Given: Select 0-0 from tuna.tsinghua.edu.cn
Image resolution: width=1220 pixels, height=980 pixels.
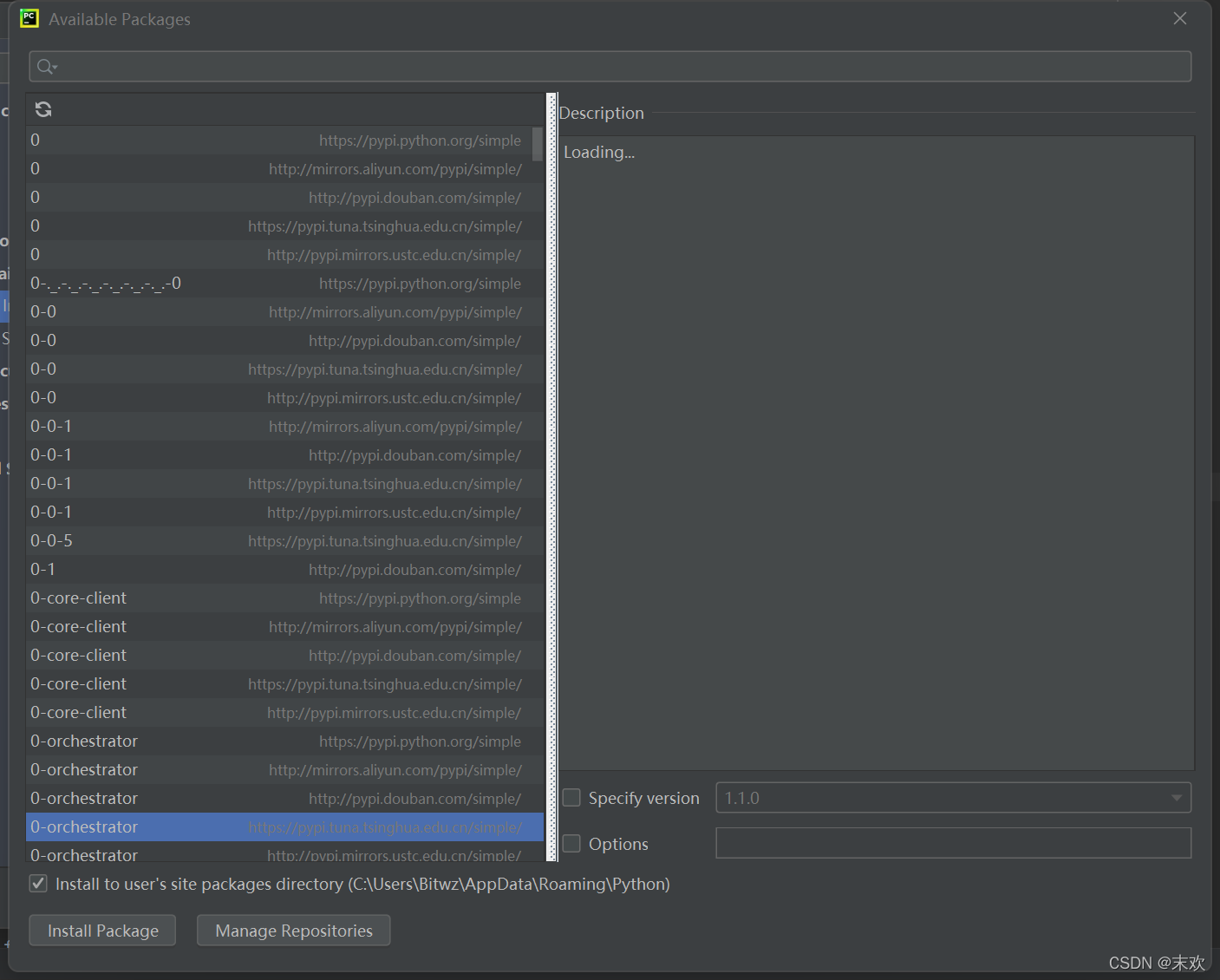Looking at the screenshot, I should [x=285, y=369].
